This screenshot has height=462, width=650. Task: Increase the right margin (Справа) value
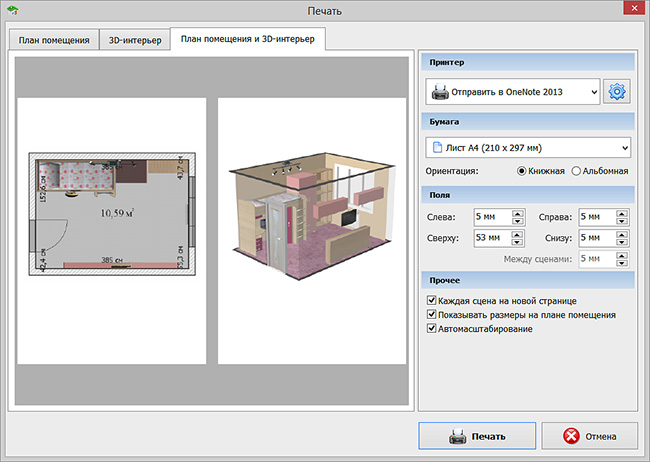click(x=622, y=212)
